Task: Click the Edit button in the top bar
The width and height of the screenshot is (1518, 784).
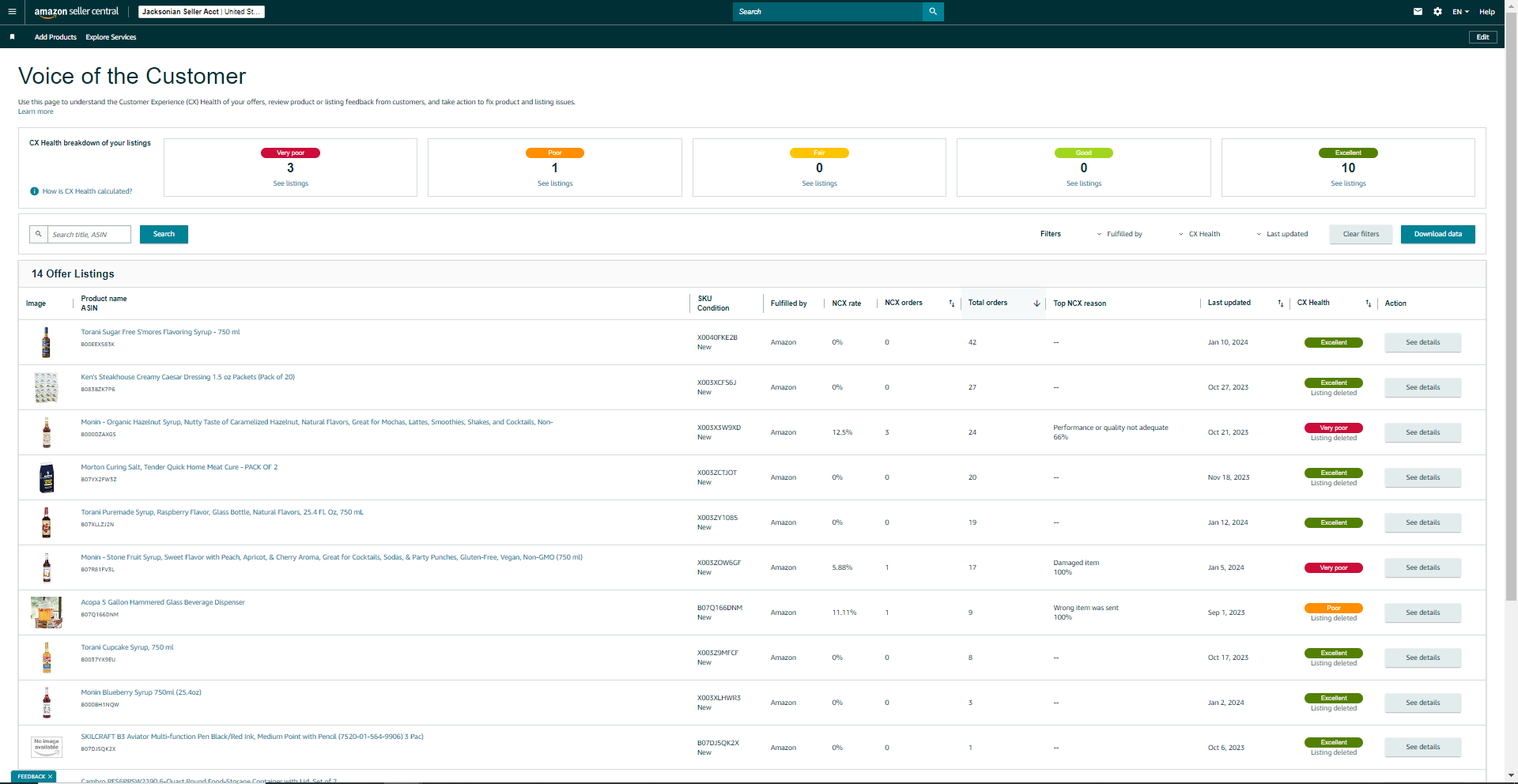Action: pos(1482,37)
